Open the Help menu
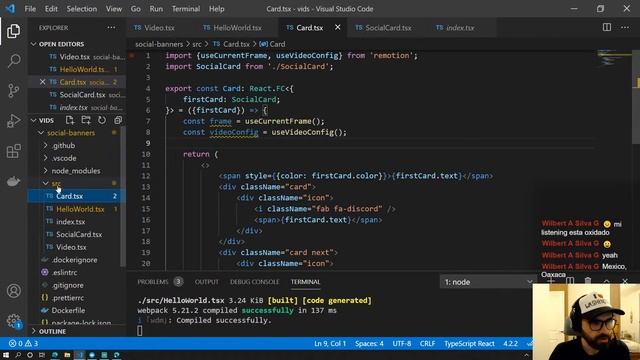Image resolution: width=640 pixels, height=360 pixels. [217, 9]
